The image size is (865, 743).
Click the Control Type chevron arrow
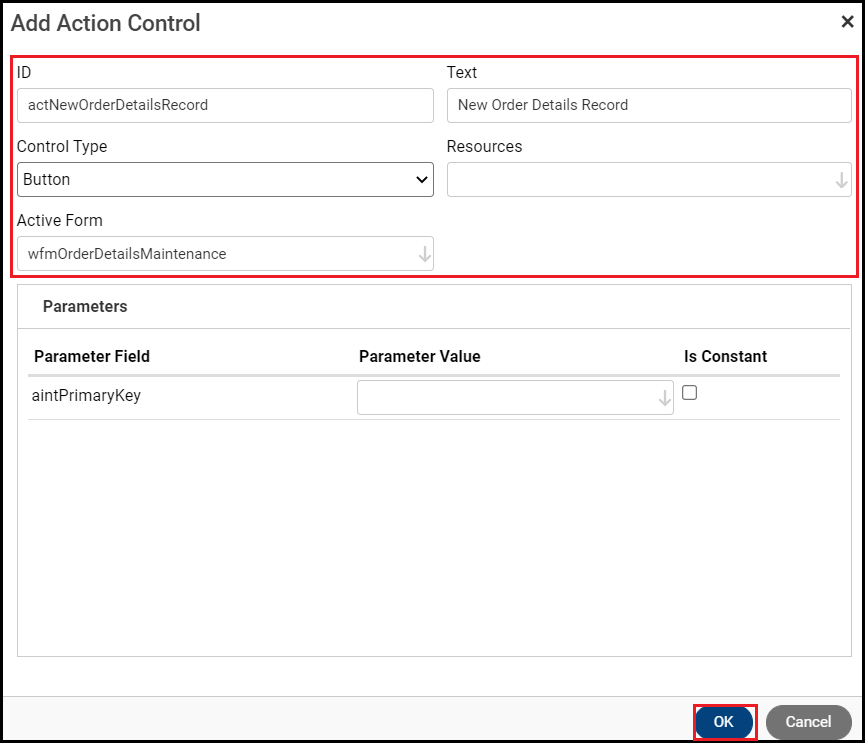coord(421,179)
